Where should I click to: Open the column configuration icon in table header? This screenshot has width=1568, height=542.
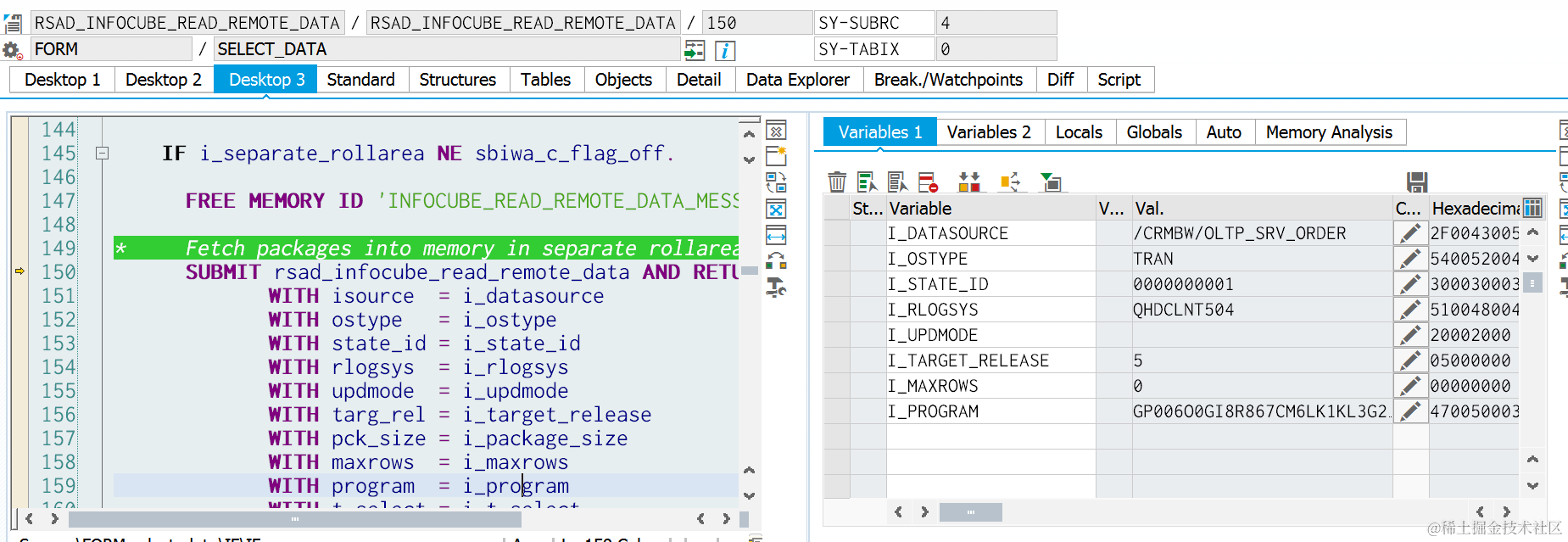click(1532, 208)
